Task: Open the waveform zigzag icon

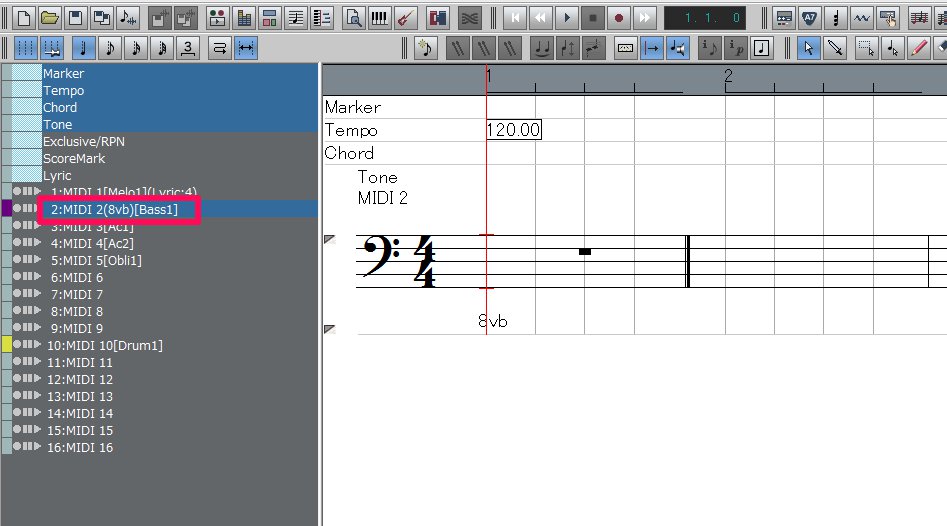Action: click(x=862, y=18)
